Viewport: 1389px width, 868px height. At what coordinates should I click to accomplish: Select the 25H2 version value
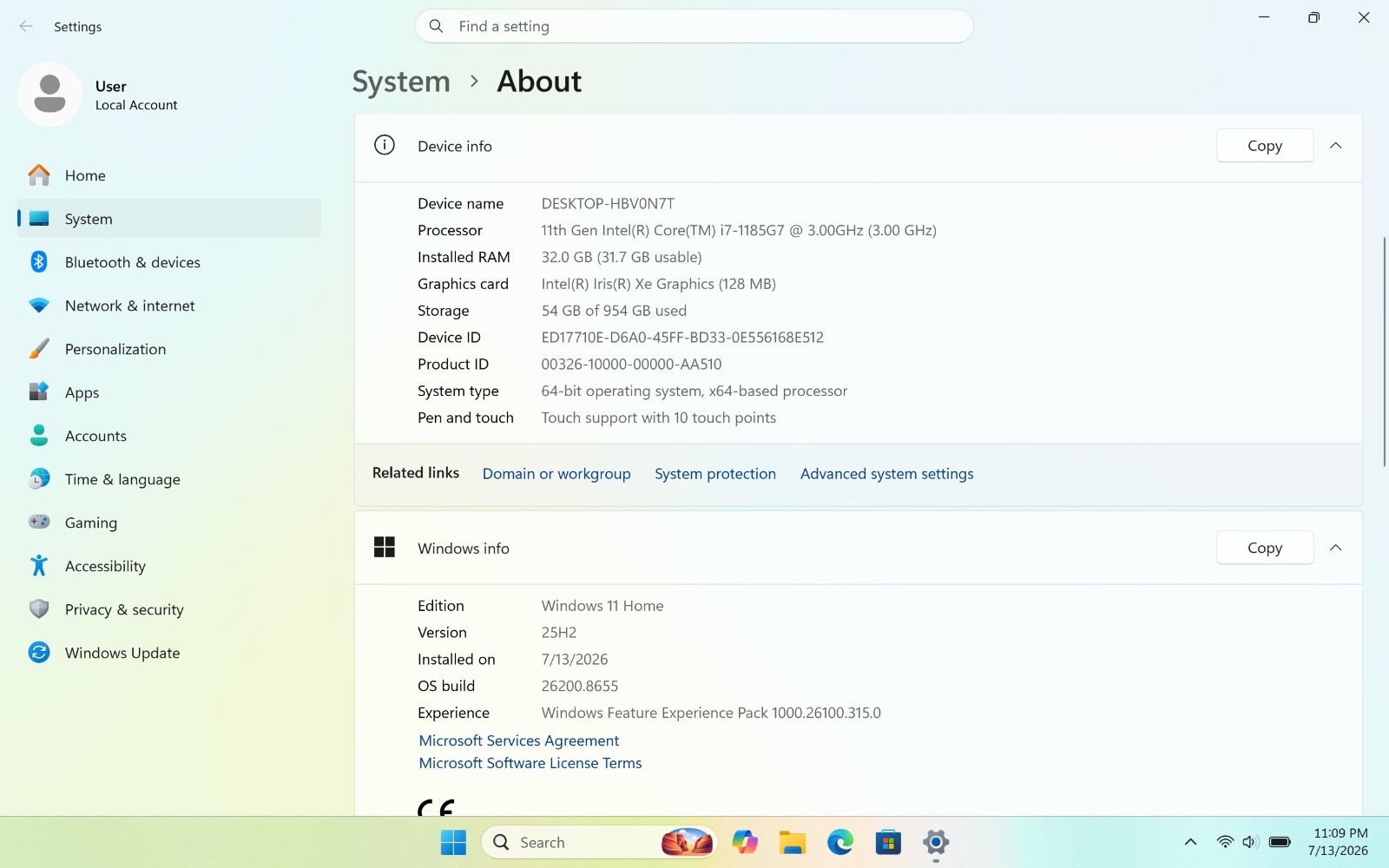(x=559, y=633)
